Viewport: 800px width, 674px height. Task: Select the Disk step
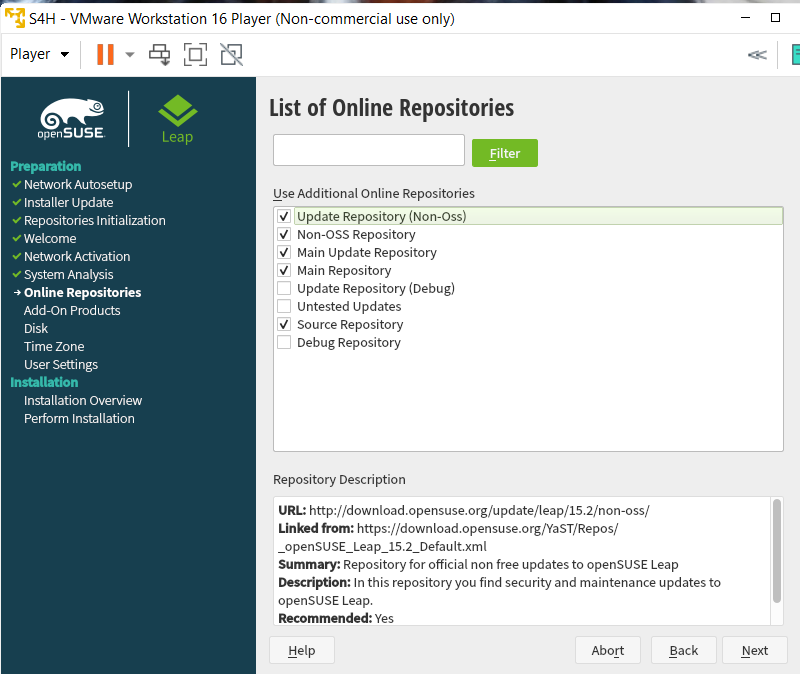click(x=36, y=328)
